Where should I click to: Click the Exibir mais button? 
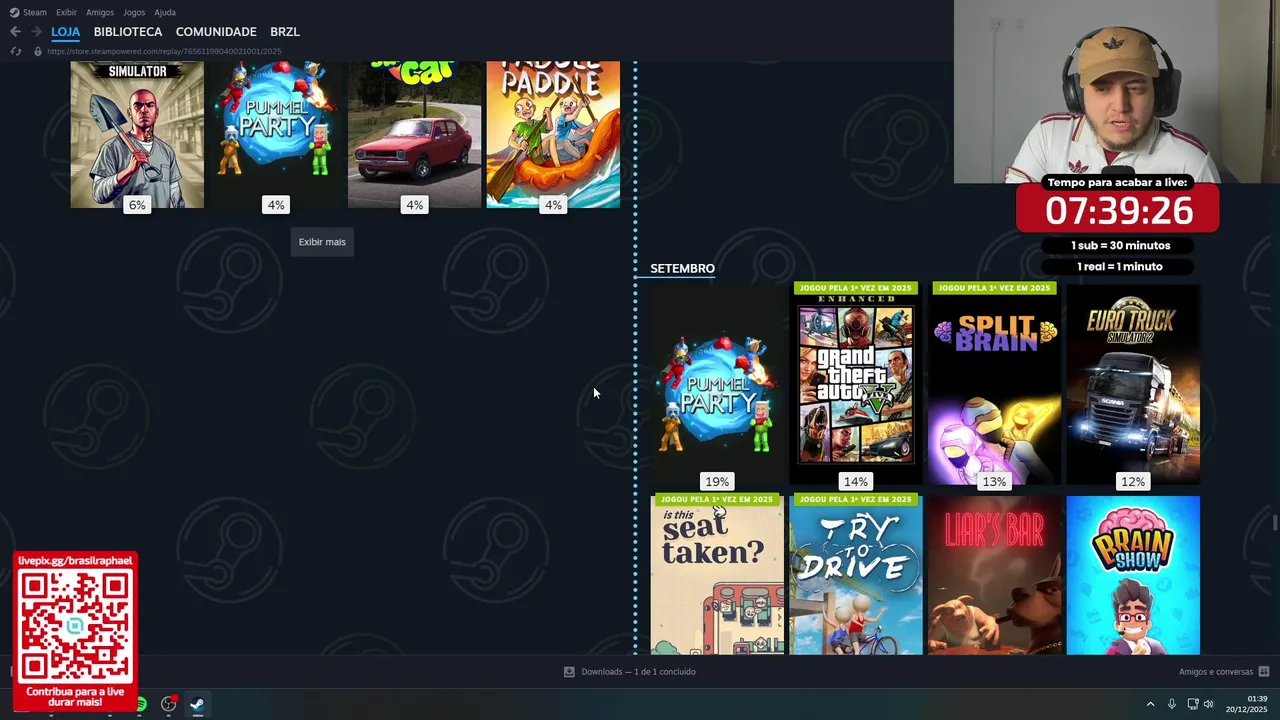322,242
